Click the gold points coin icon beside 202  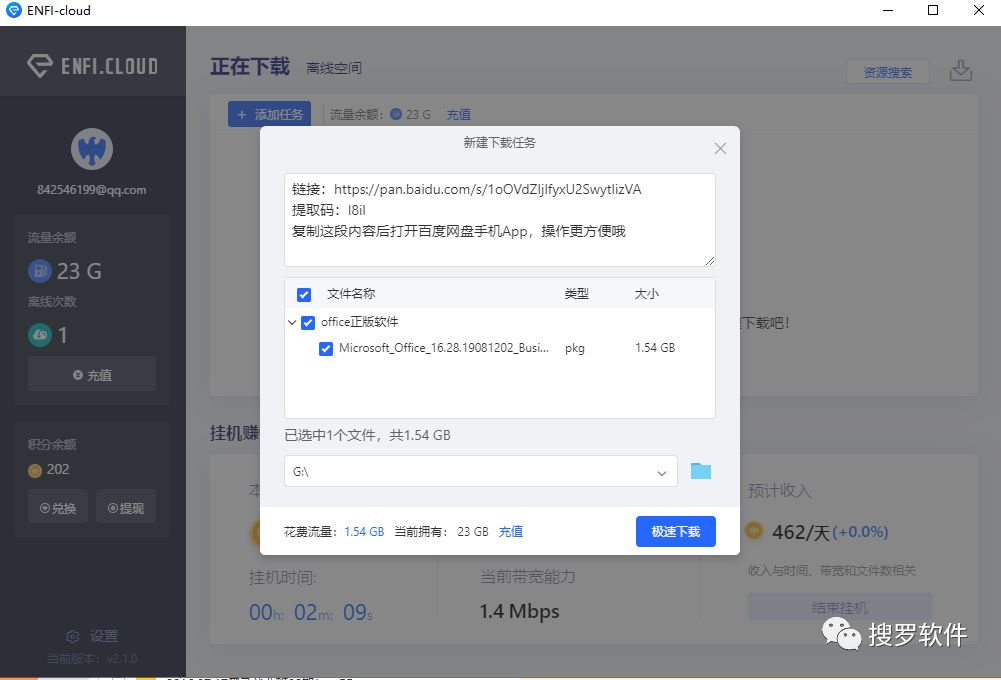35,471
